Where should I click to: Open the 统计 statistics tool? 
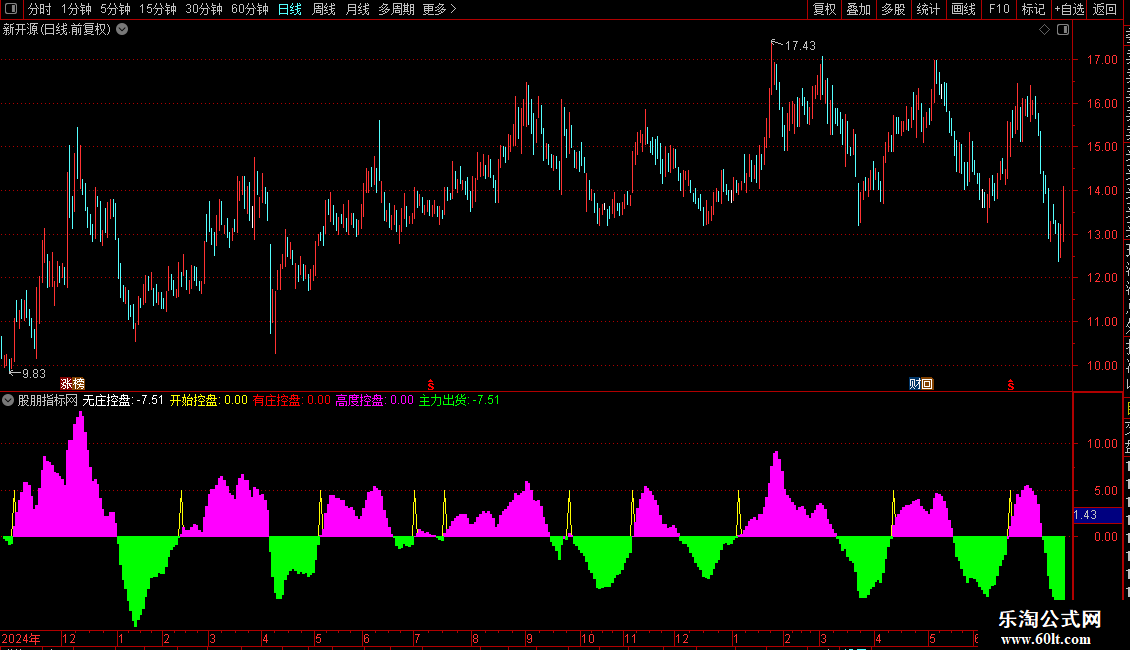click(x=928, y=9)
